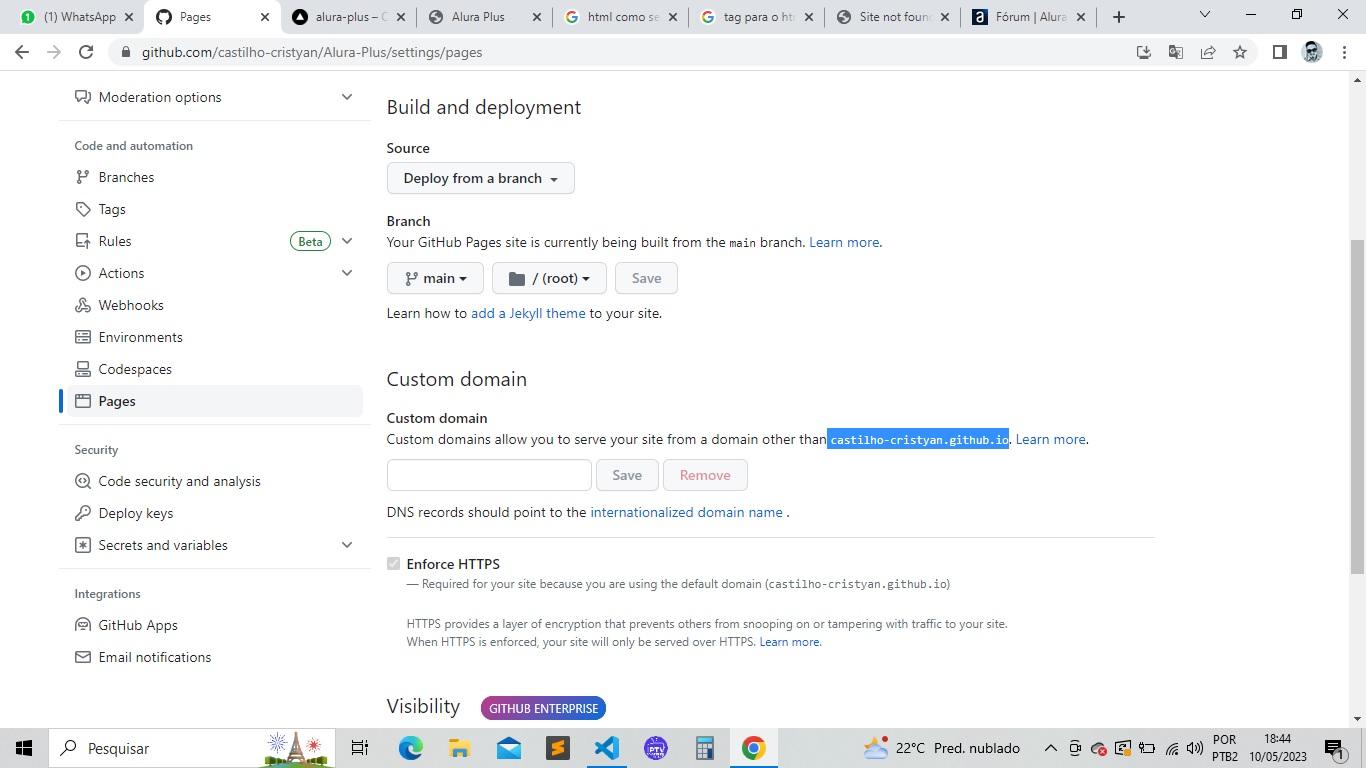Open File Explorer from taskbar
The width and height of the screenshot is (1366, 768).
[x=460, y=748]
